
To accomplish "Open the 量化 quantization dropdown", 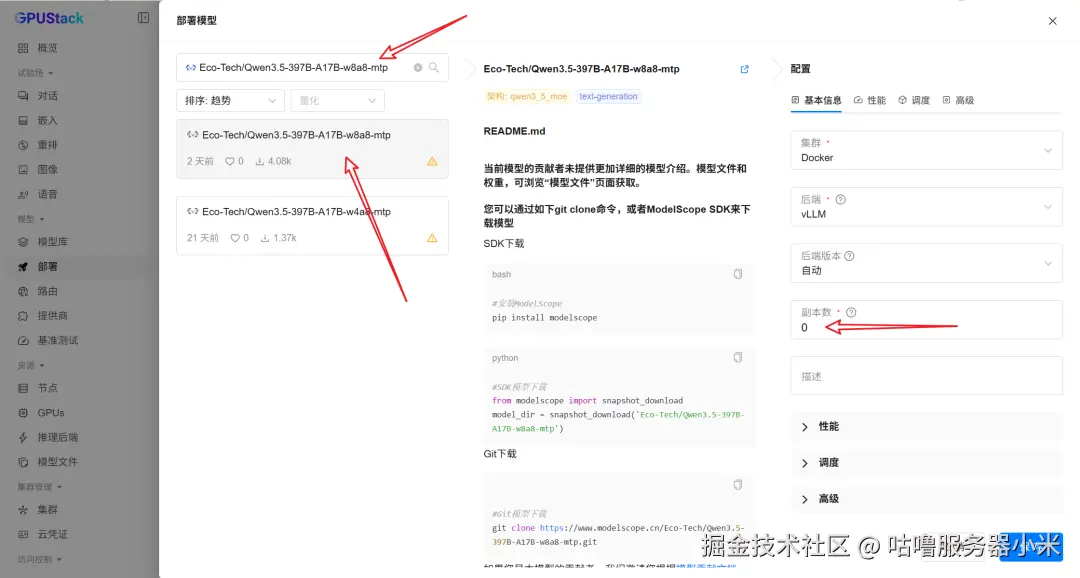I will tap(338, 101).
